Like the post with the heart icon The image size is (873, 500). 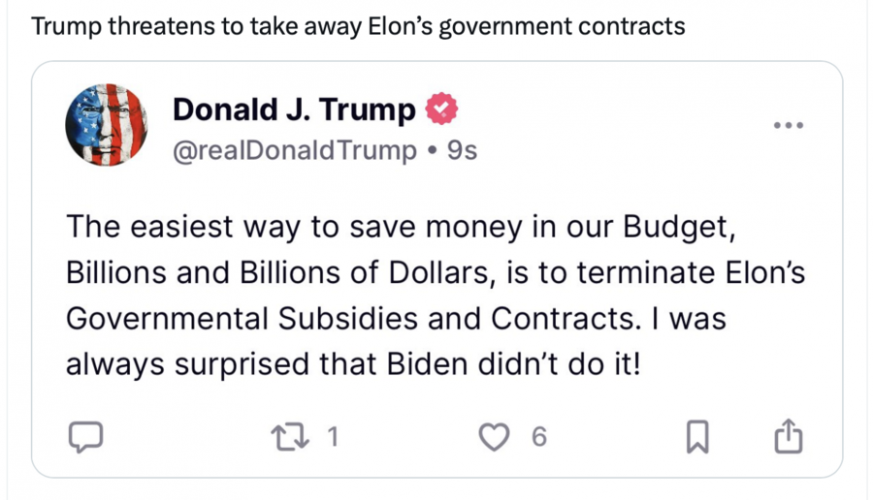494,436
